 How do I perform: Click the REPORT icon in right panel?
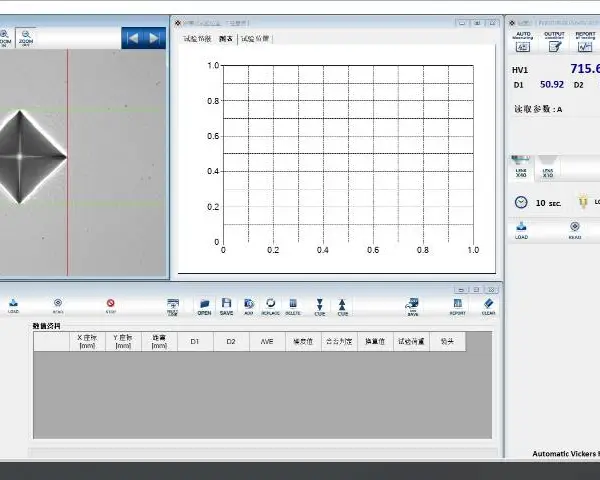585,42
